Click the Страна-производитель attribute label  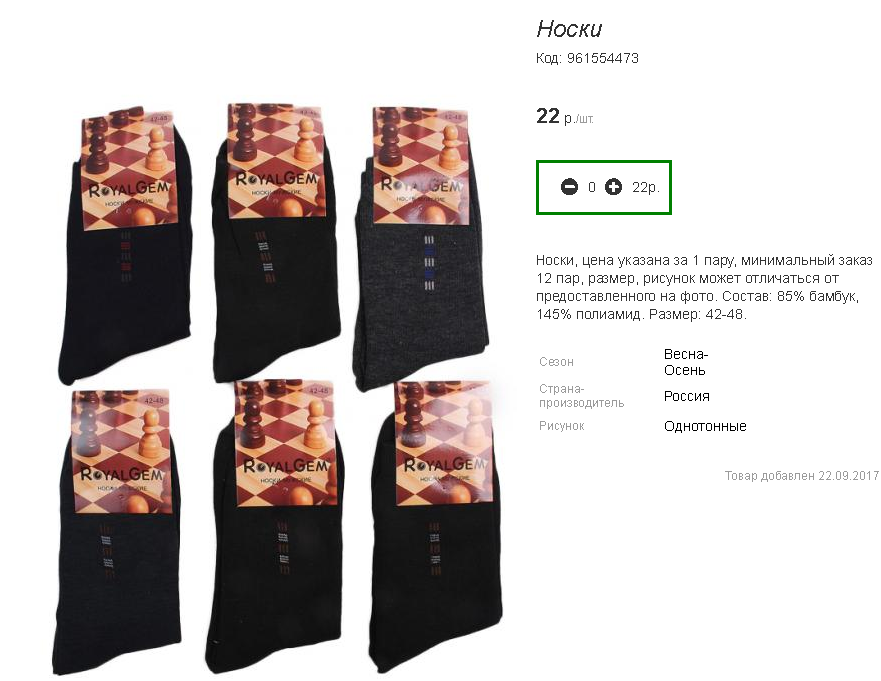tap(582, 396)
